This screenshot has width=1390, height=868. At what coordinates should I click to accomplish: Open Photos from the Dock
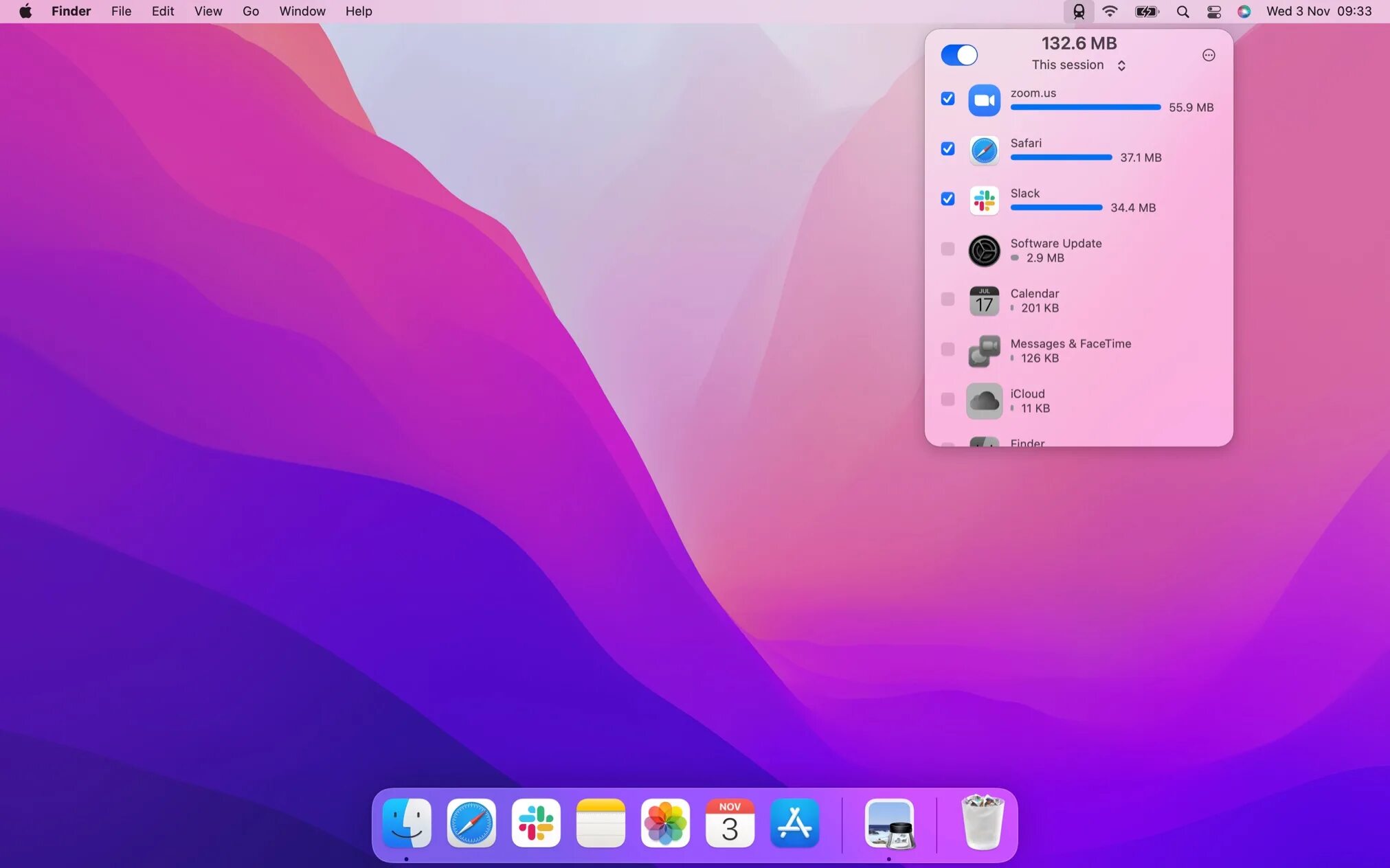click(664, 823)
